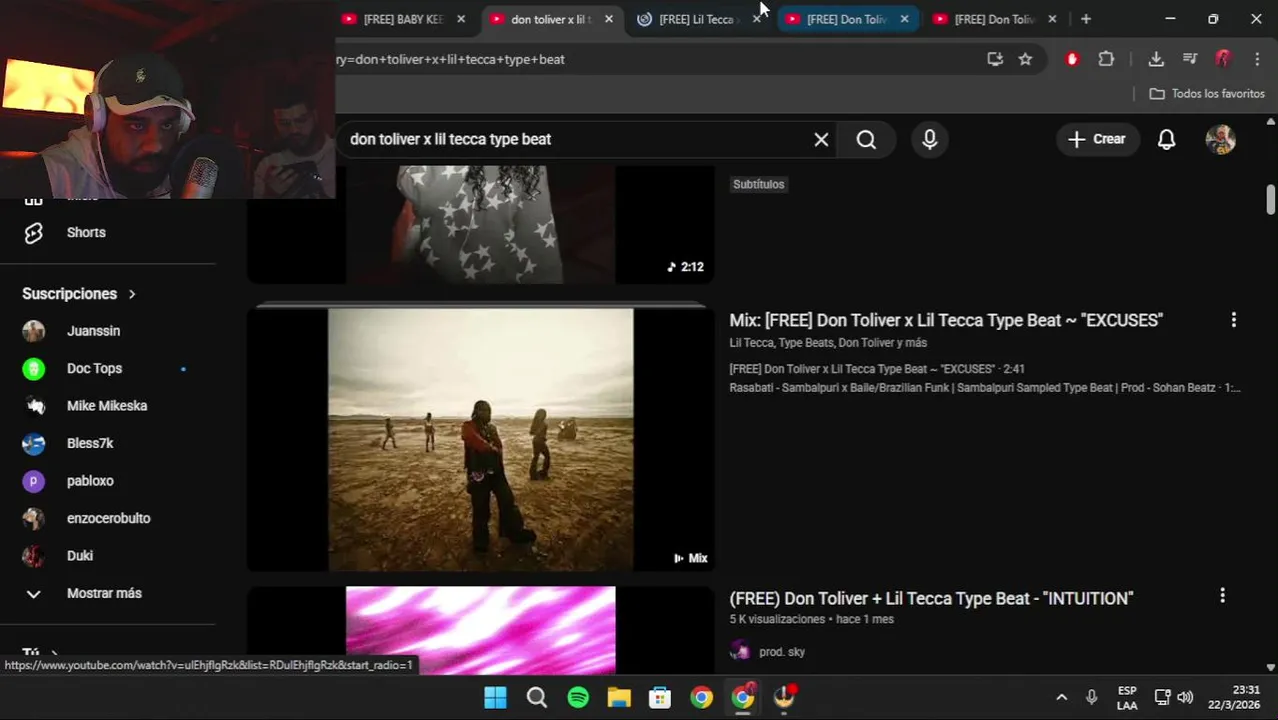The image size is (1278, 720).
Task: Close the [FREE] Lil Tecca tab
Action: click(757, 19)
